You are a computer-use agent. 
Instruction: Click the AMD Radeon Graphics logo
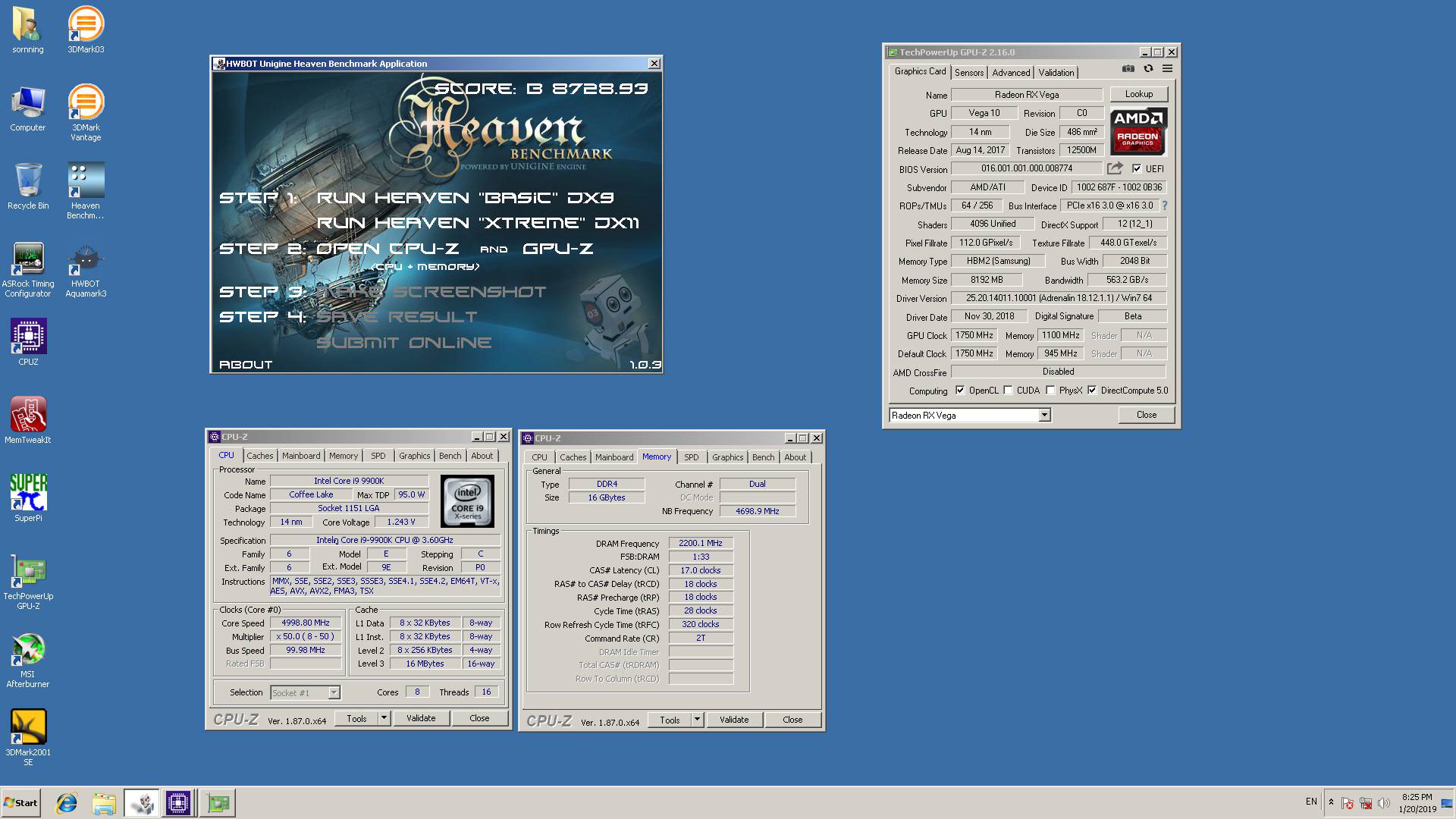click(x=1138, y=131)
